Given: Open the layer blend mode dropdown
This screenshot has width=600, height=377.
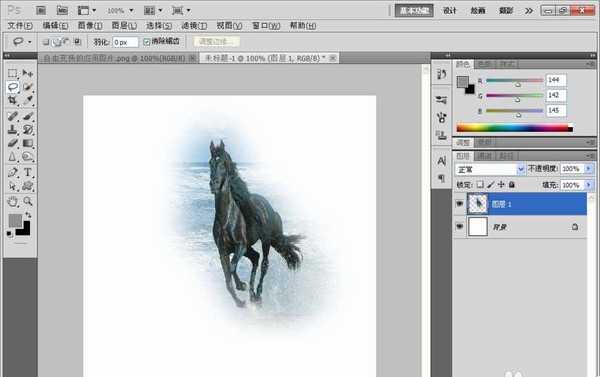Looking at the screenshot, I should (490, 169).
